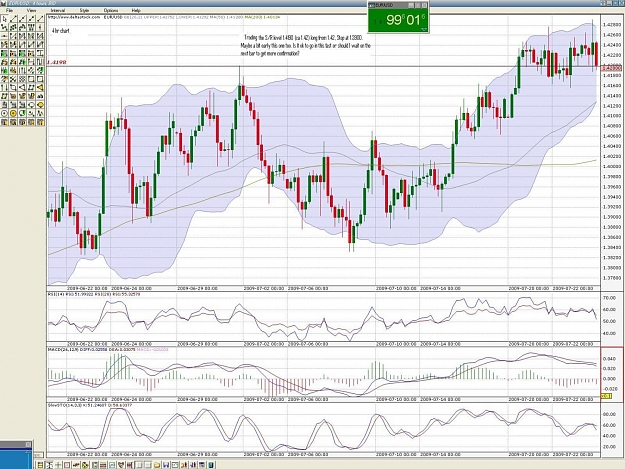This screenshot has width=625, height=469.
Task: Select the zigzag line tool in second row
Action: pyautogui.click(x=4, y=27)
